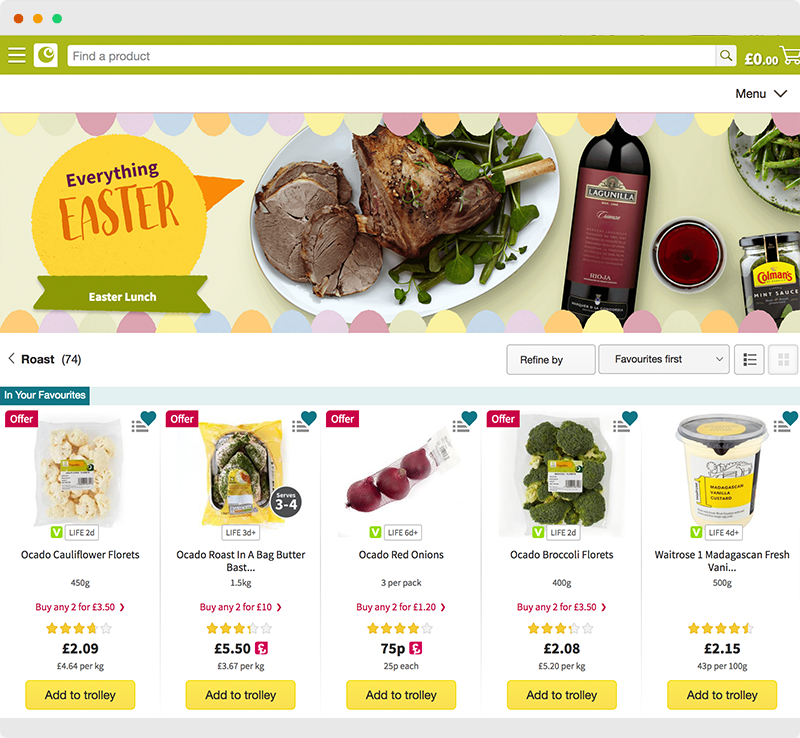800x738 pixels.
Task: Open the shopping list icon on Red Onions
Action: 459,426
